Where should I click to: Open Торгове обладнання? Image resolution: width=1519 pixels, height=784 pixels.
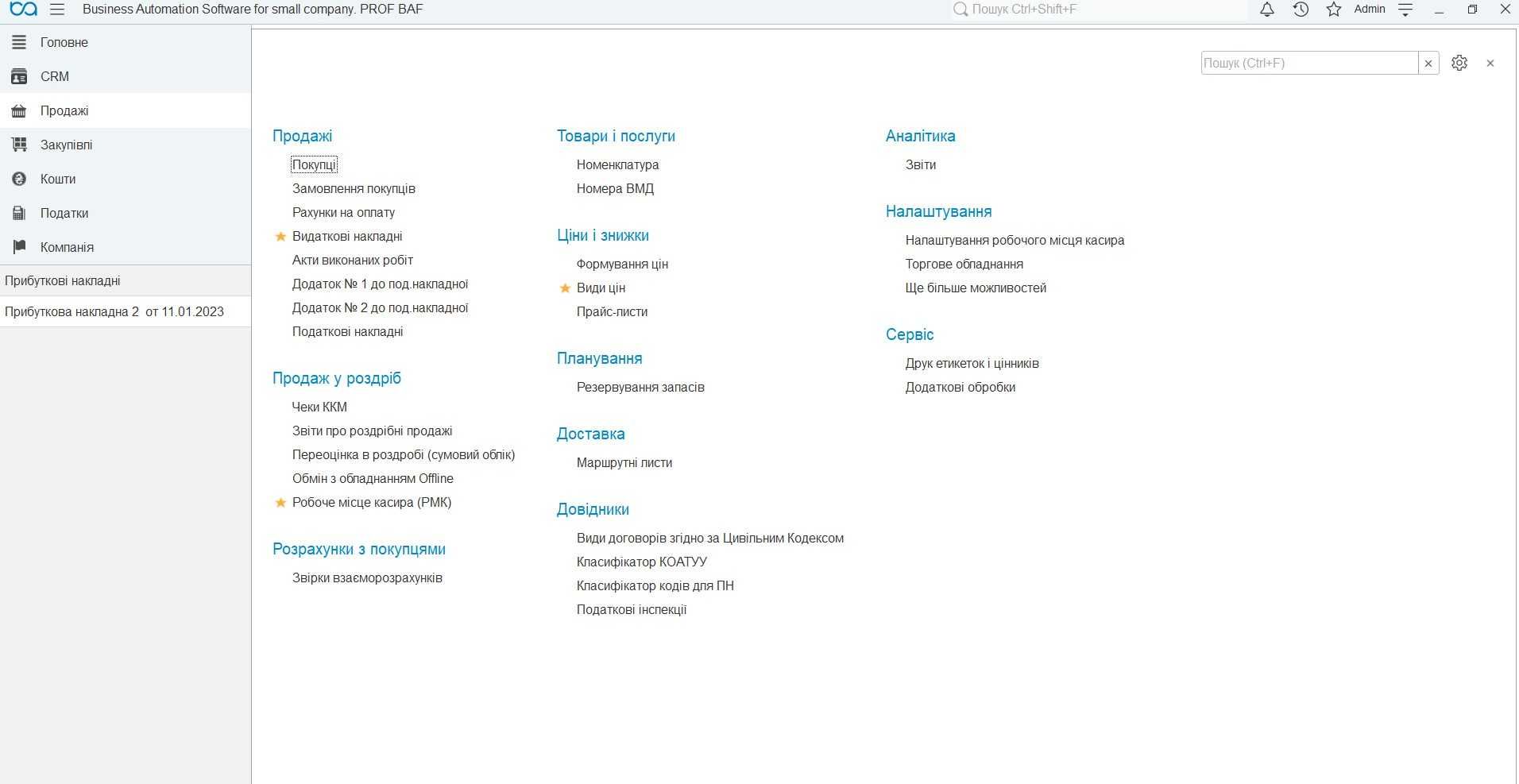964,265
